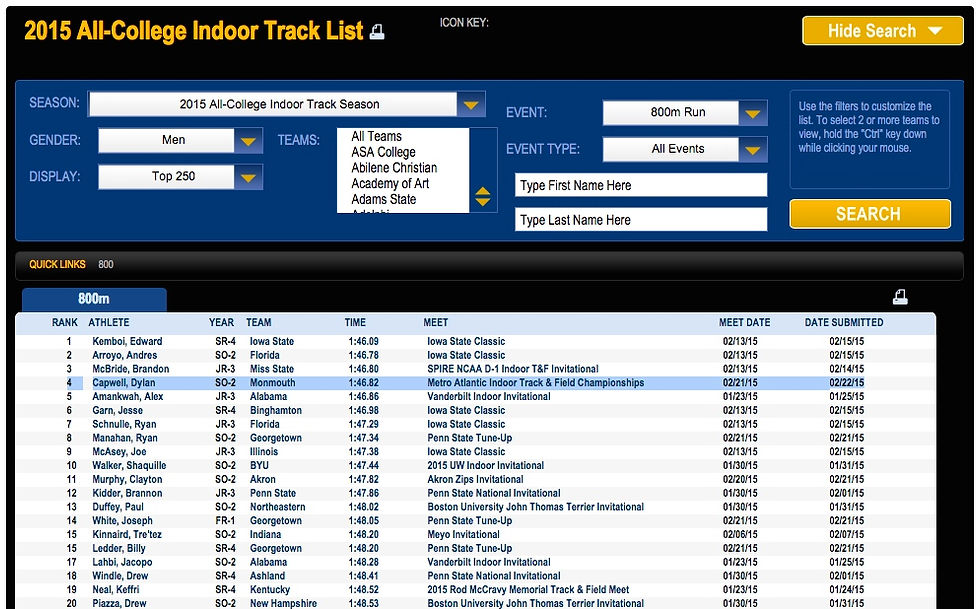This screenshot has width=980, height=609.
Task: Click the Akron team link
Action: [x=262, y=479]
